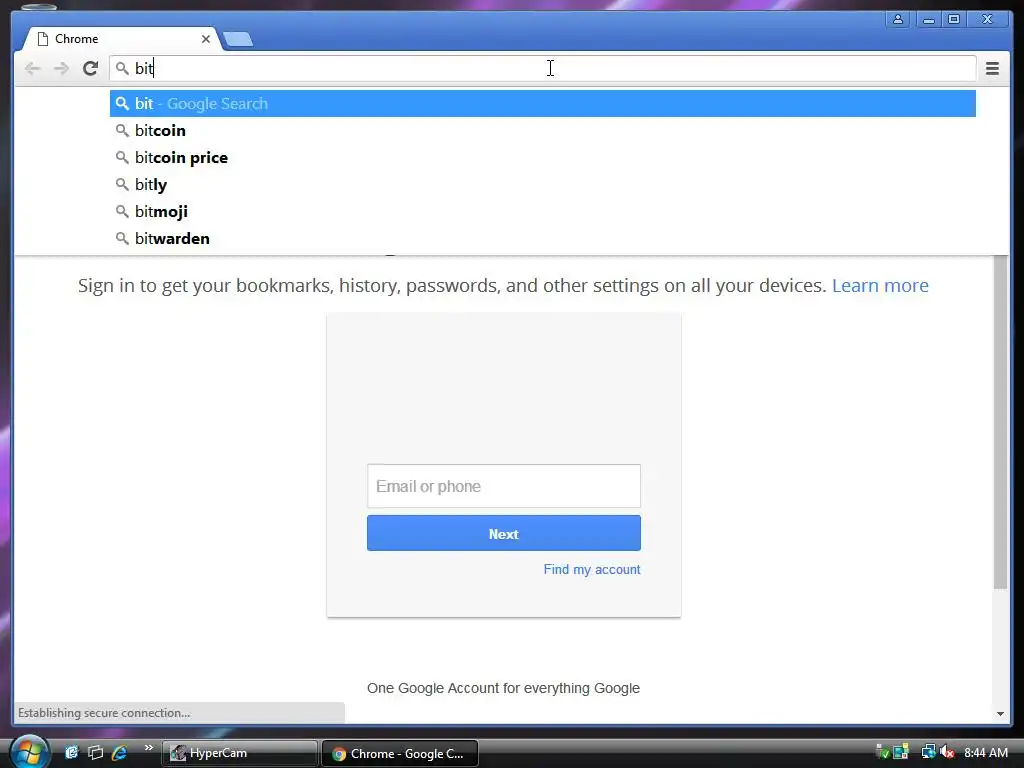The height and width of the screenshot is (768, 1024).
Task: Maximize the Chrome window
Action: [953, 20]
